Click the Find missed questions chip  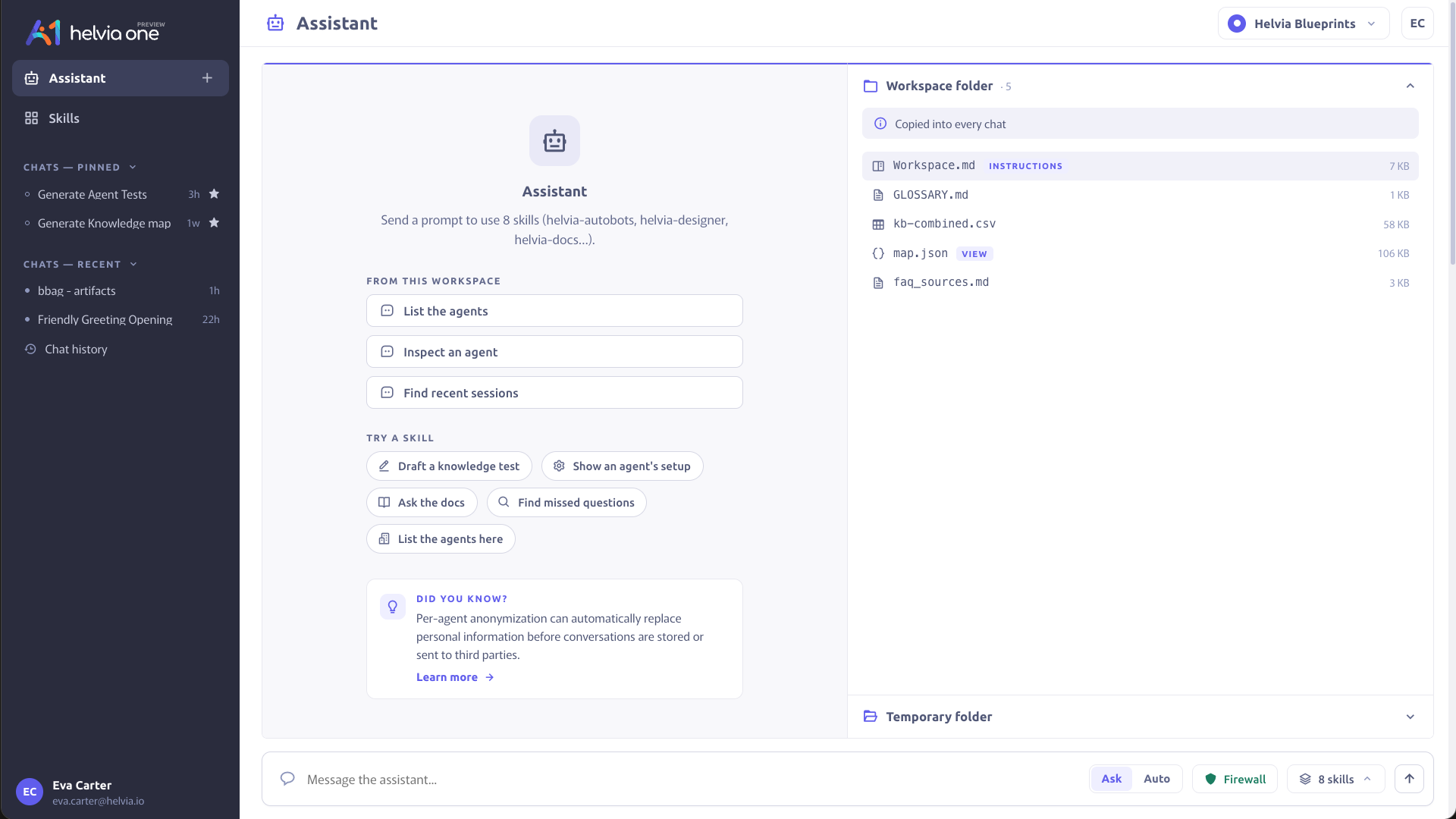click(566, 503)
